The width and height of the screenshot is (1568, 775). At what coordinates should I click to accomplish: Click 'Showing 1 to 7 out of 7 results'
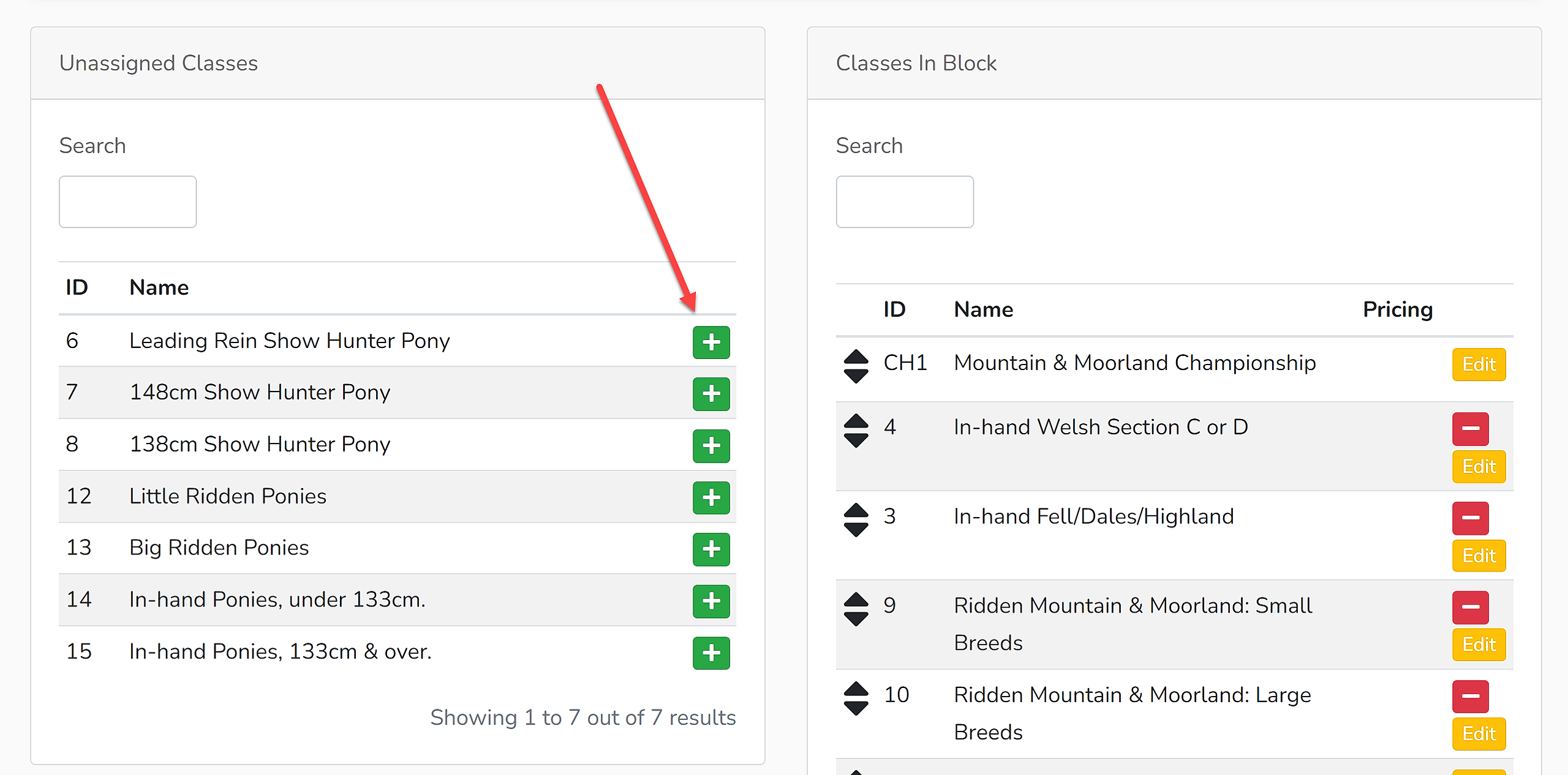(583, 717)
